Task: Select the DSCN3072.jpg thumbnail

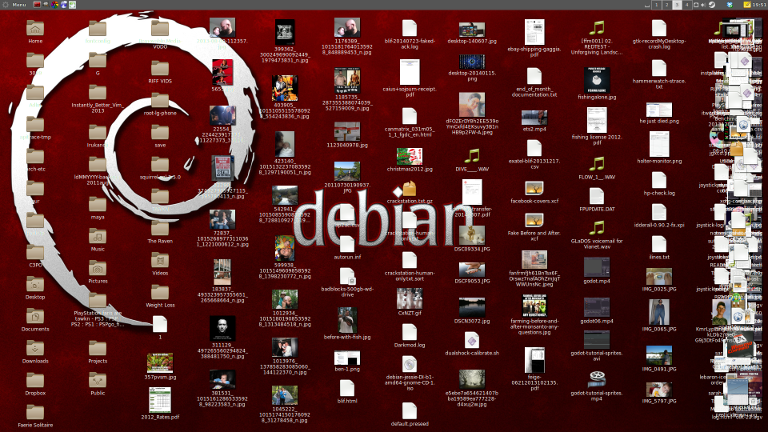Action: coord(472,308)
